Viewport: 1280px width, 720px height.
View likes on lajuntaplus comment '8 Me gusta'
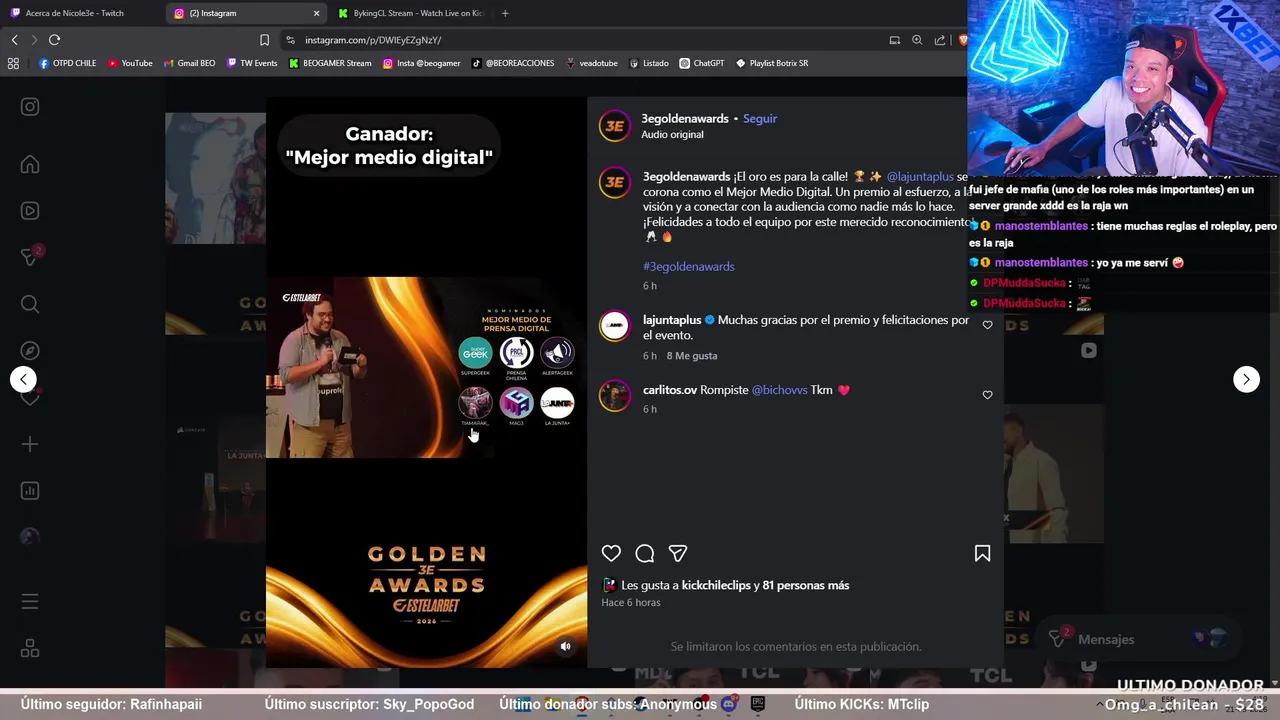(x=692, y=356)
